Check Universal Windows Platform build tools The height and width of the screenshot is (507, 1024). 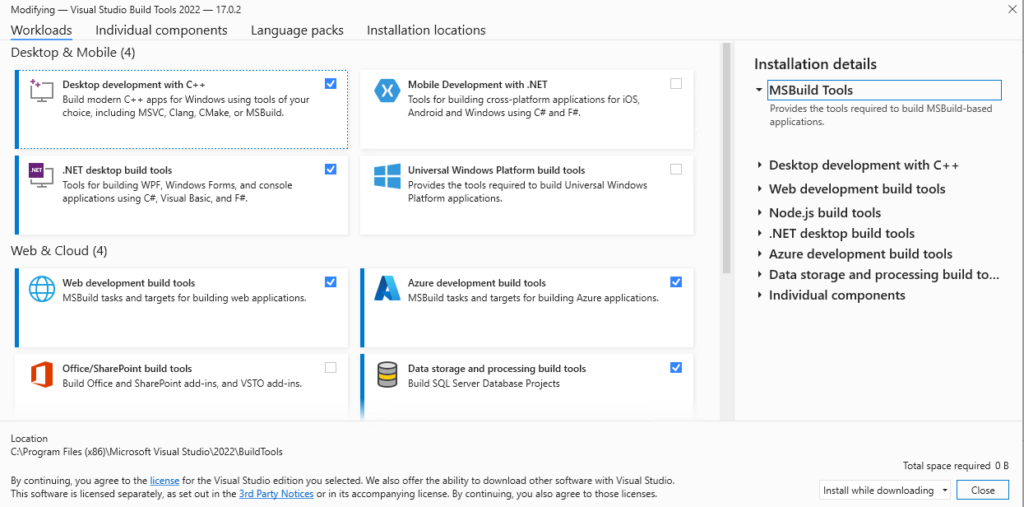676,169
